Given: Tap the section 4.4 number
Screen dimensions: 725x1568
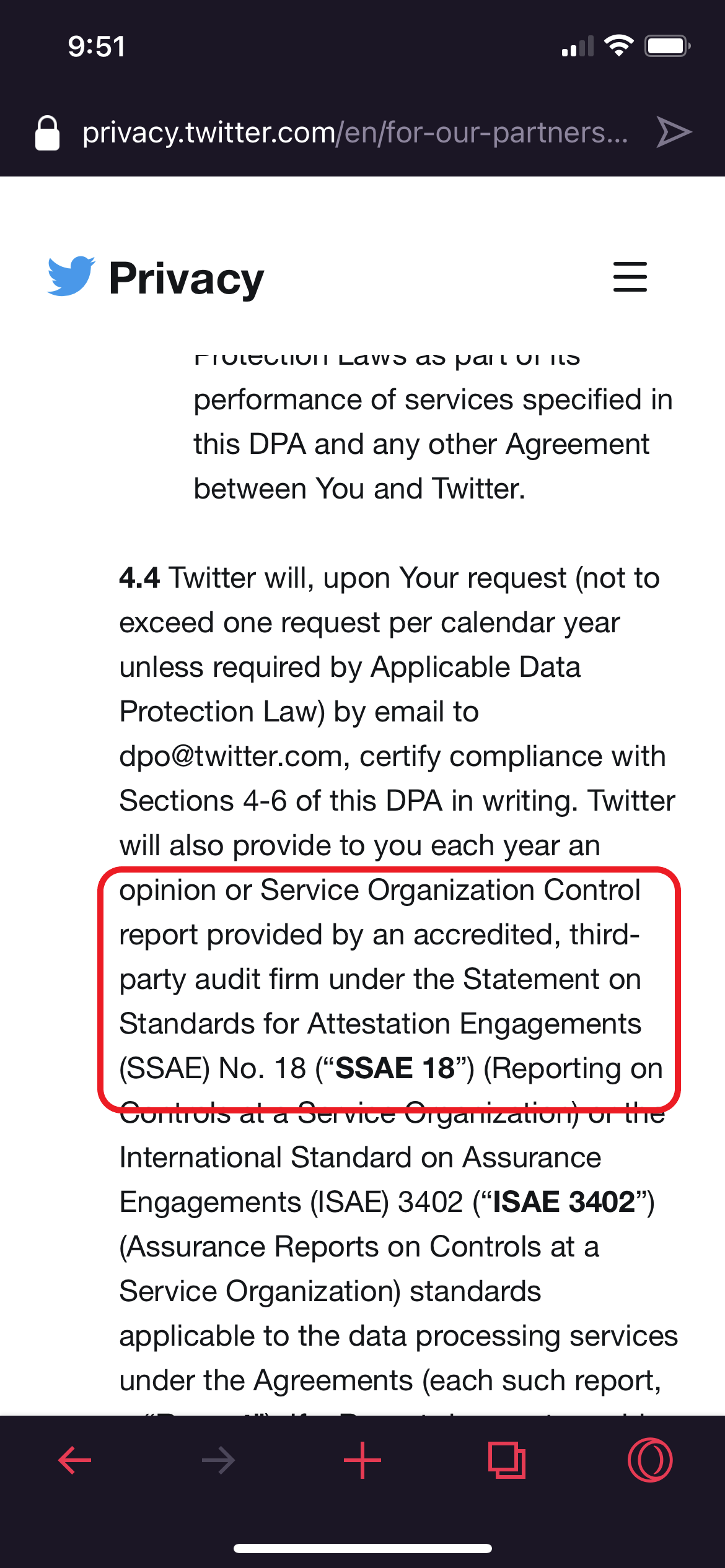Looking at the screenshot, I should [139, 578].
